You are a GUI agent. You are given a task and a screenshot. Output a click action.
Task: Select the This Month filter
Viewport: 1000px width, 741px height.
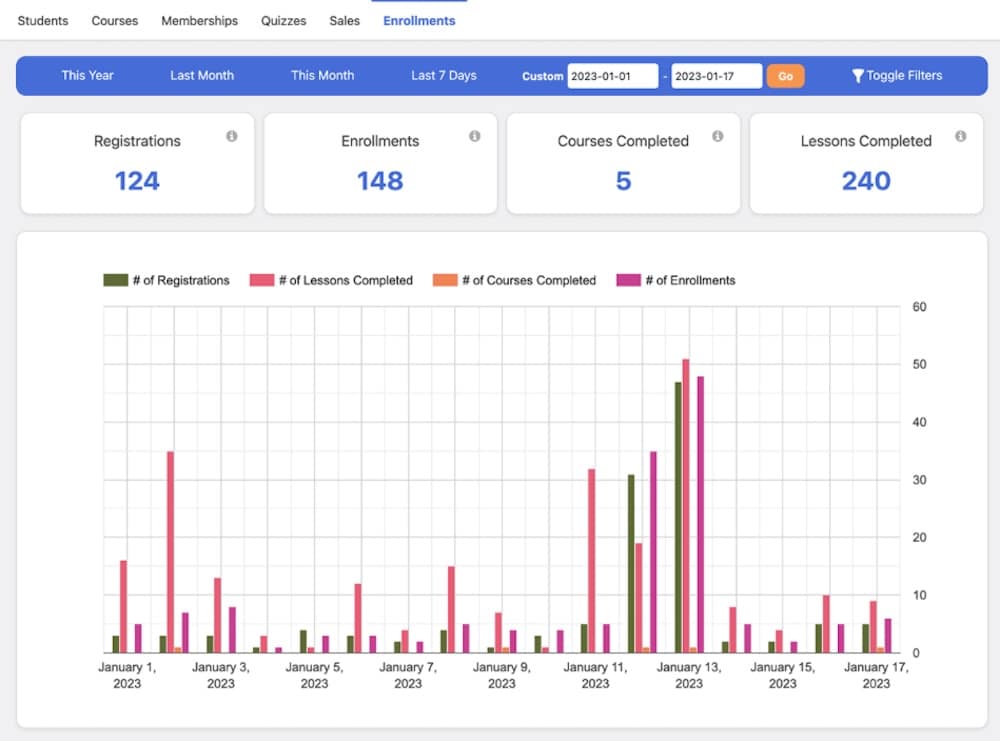point(322,75)
